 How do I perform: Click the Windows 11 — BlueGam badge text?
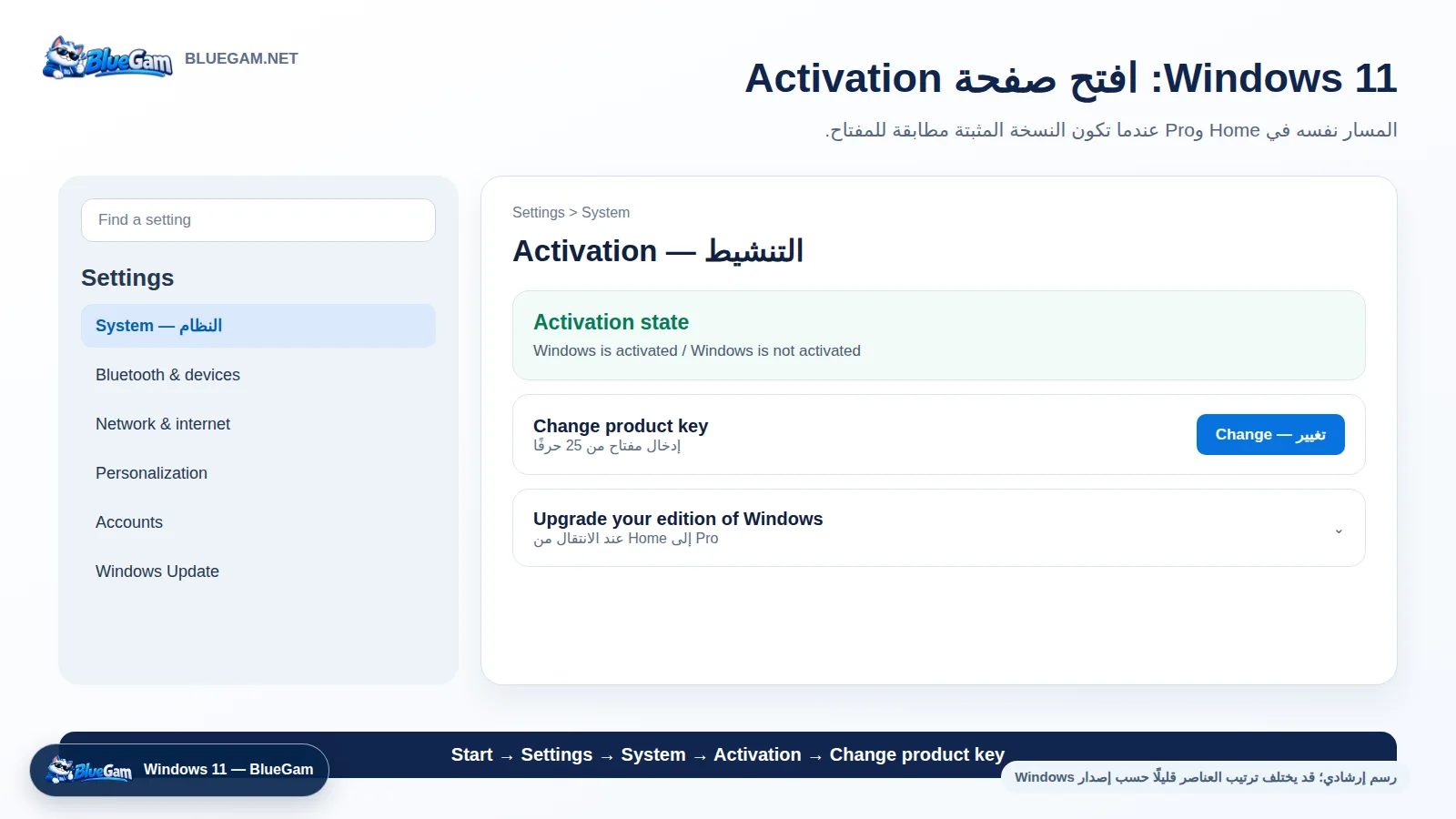point(228,770)
